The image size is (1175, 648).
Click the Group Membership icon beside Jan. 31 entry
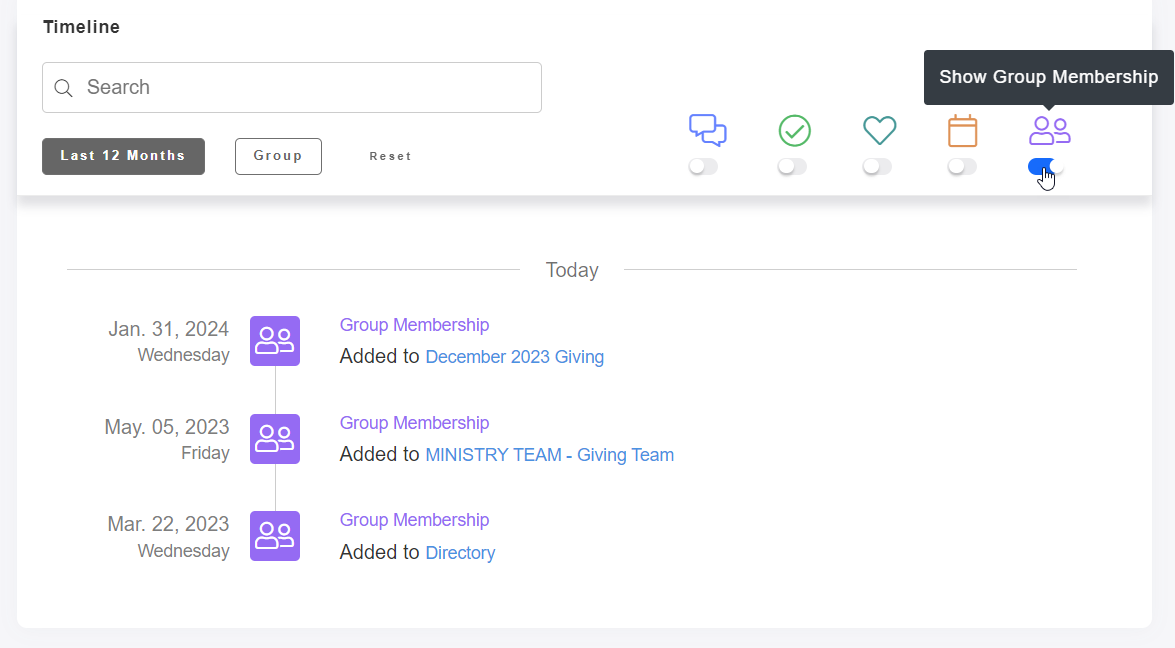[x=275, y=341]
